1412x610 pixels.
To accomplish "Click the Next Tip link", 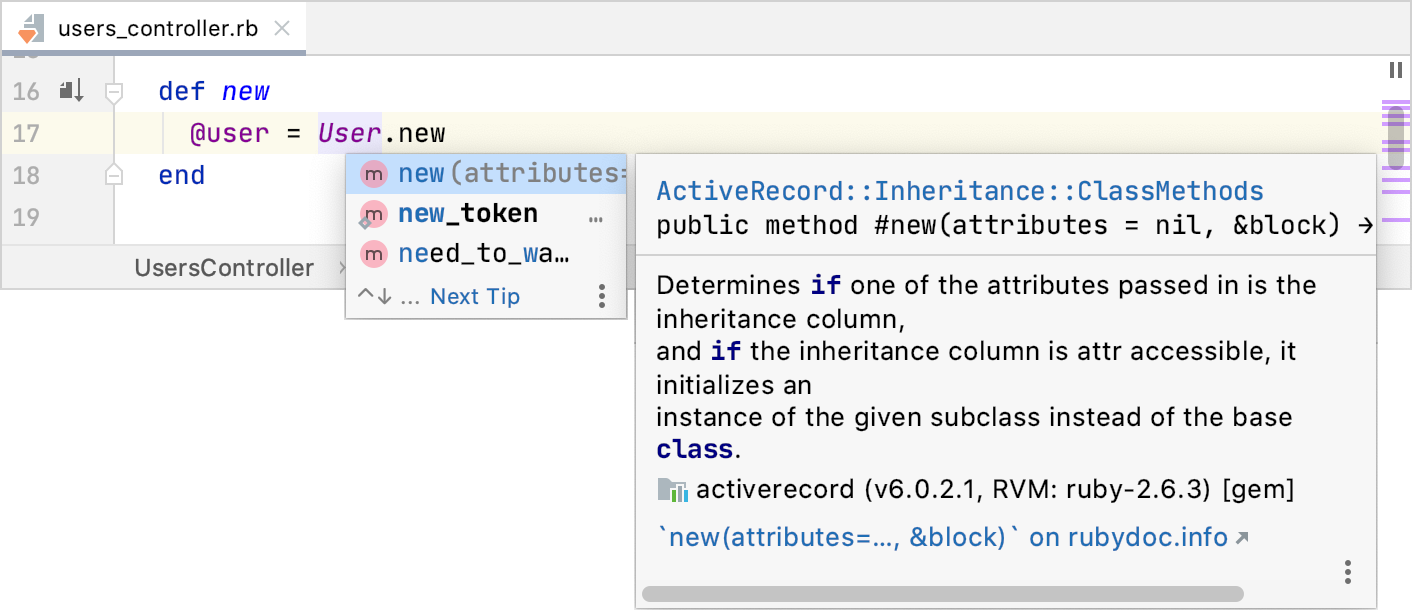I will coord(475,296).
